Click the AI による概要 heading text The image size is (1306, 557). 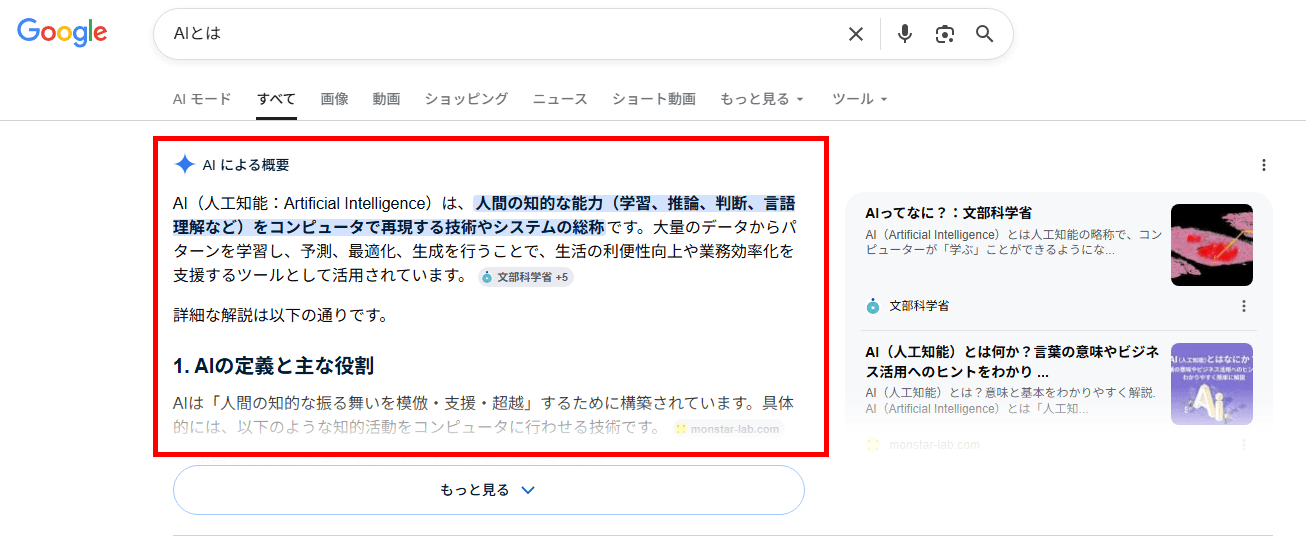tap(246, 165)
